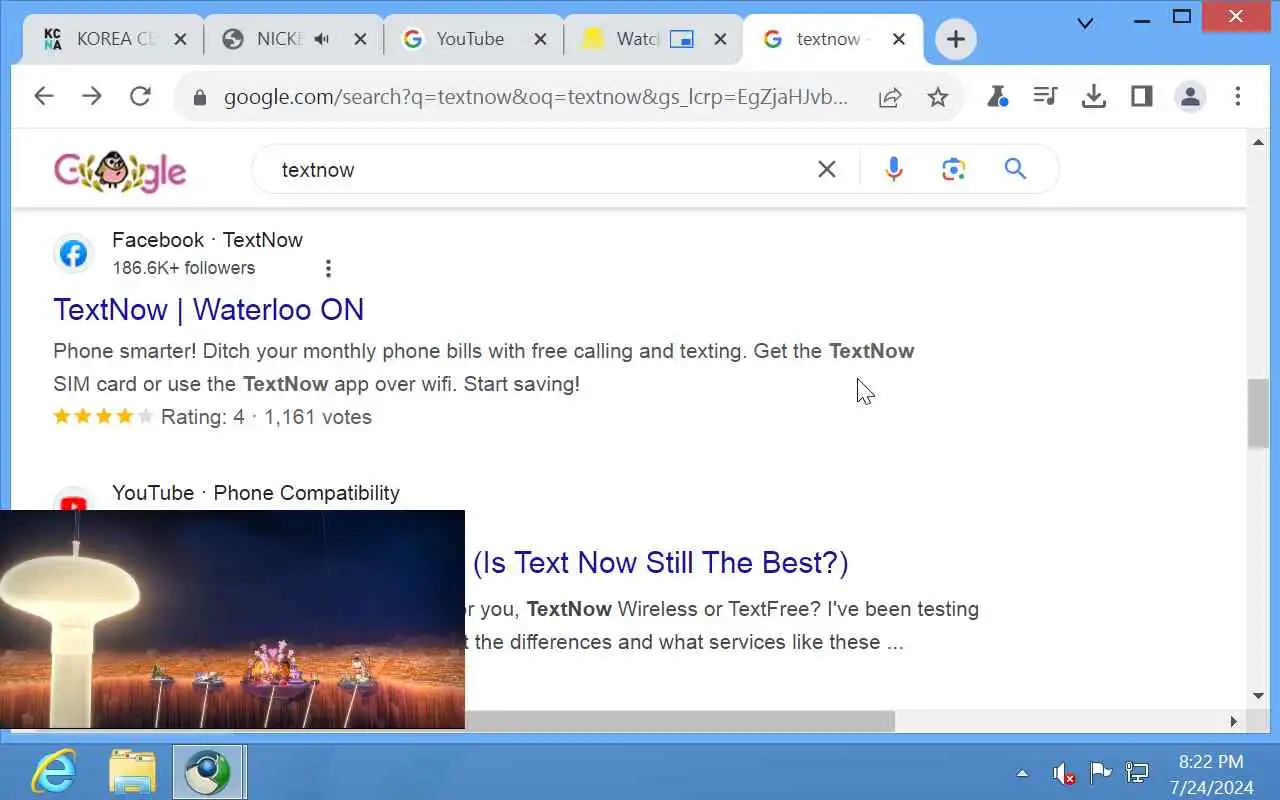Submit search with the magnifier icon
Viewport: 1280px width, 800px height.
point(1015,169)
